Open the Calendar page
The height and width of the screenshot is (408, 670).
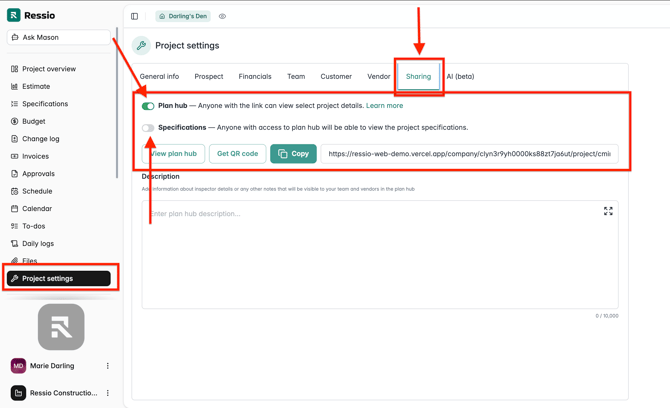37,209
